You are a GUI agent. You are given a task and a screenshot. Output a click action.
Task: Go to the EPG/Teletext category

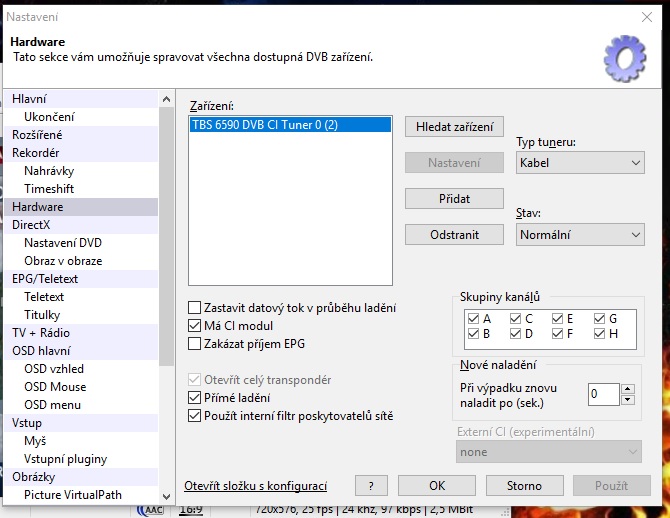click(45, 279)
